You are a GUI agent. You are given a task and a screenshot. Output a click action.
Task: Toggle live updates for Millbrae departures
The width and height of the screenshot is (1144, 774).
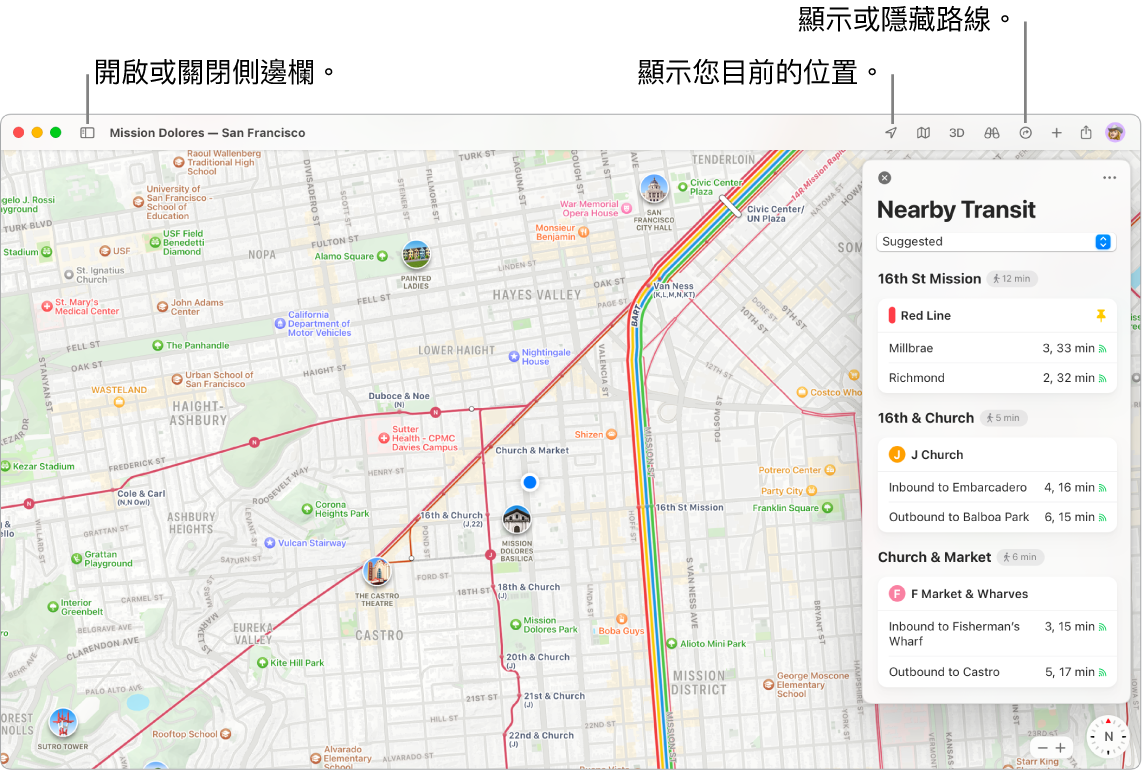click(1102, 348)
